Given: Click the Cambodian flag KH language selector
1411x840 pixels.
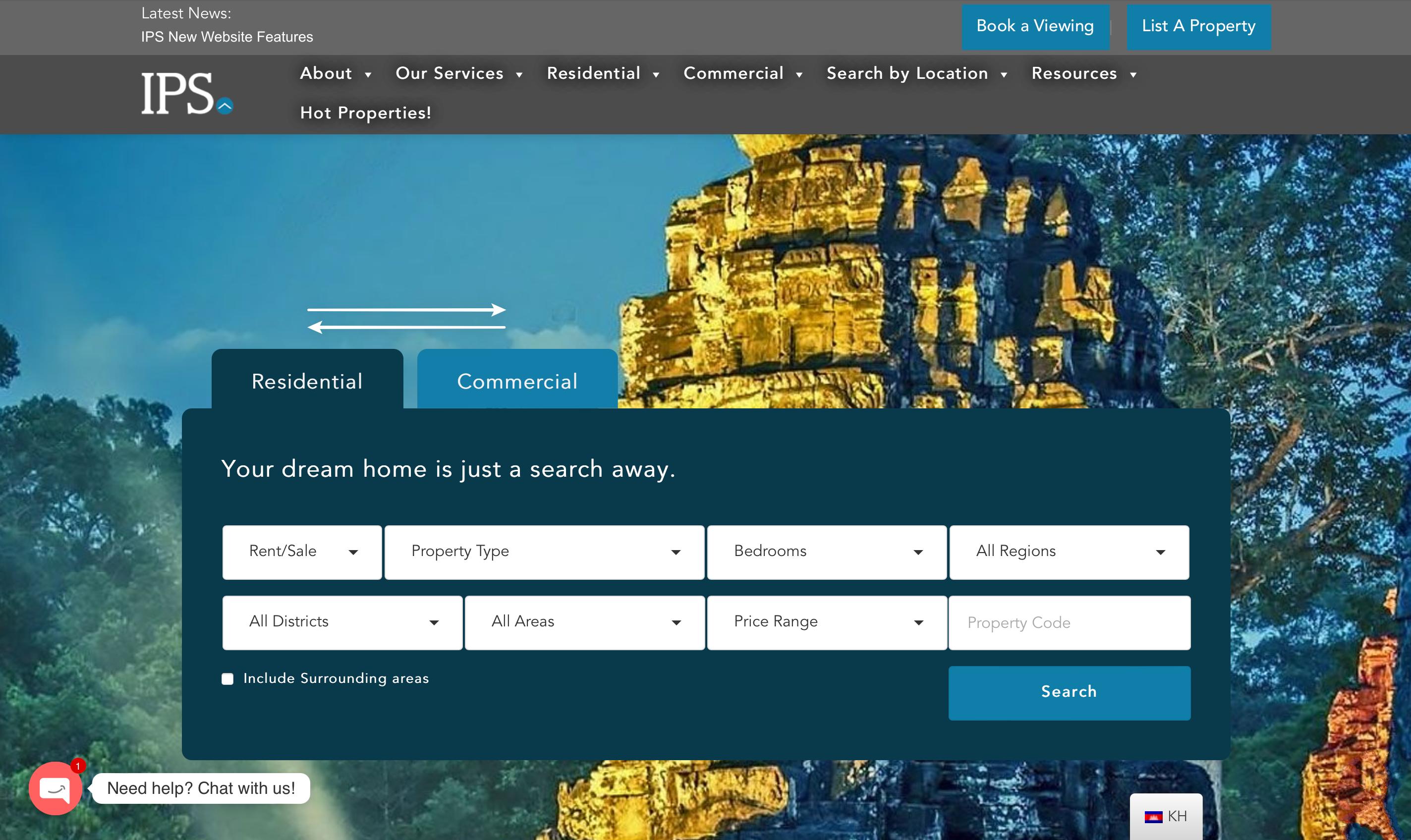Looking at the screenshot, I should click(x=1165, y=816).
